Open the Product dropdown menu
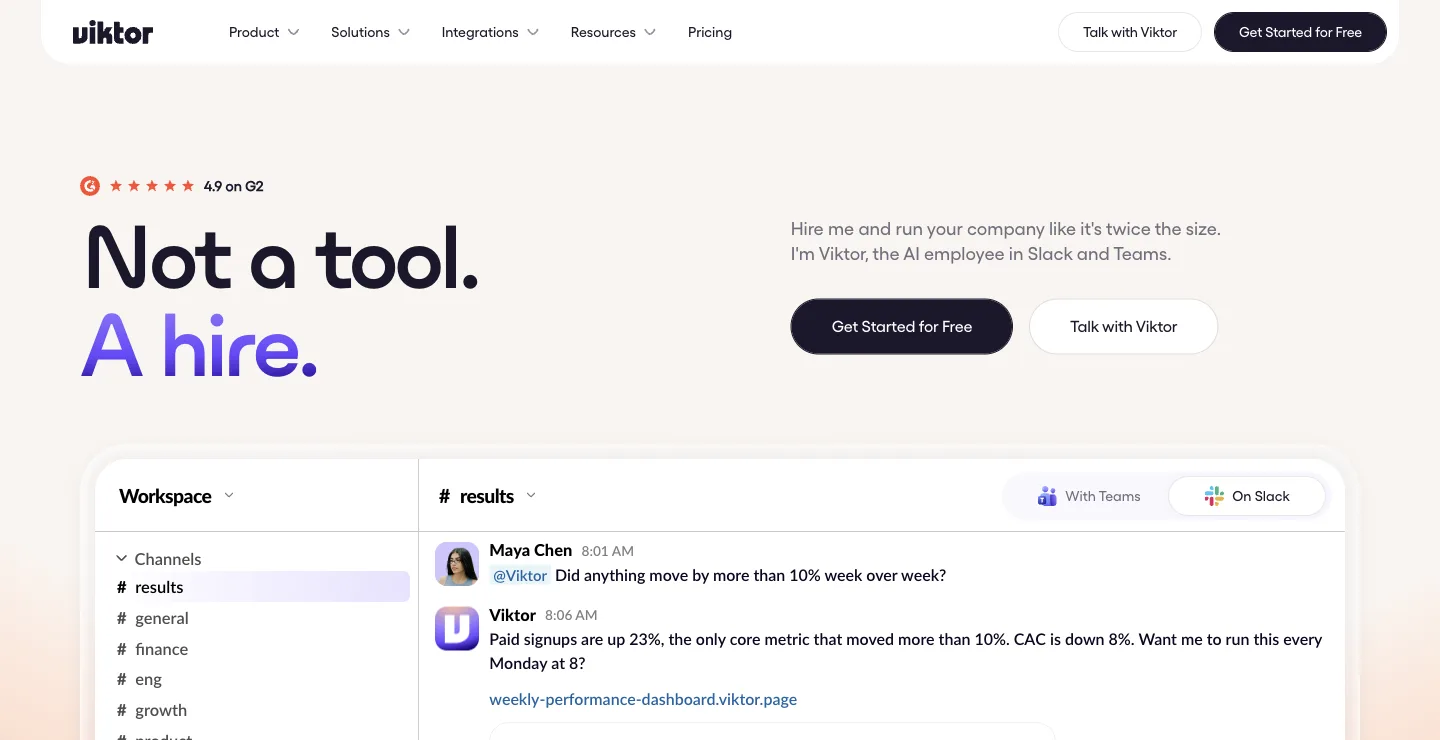1440x740 pixels. coord(264,32)
